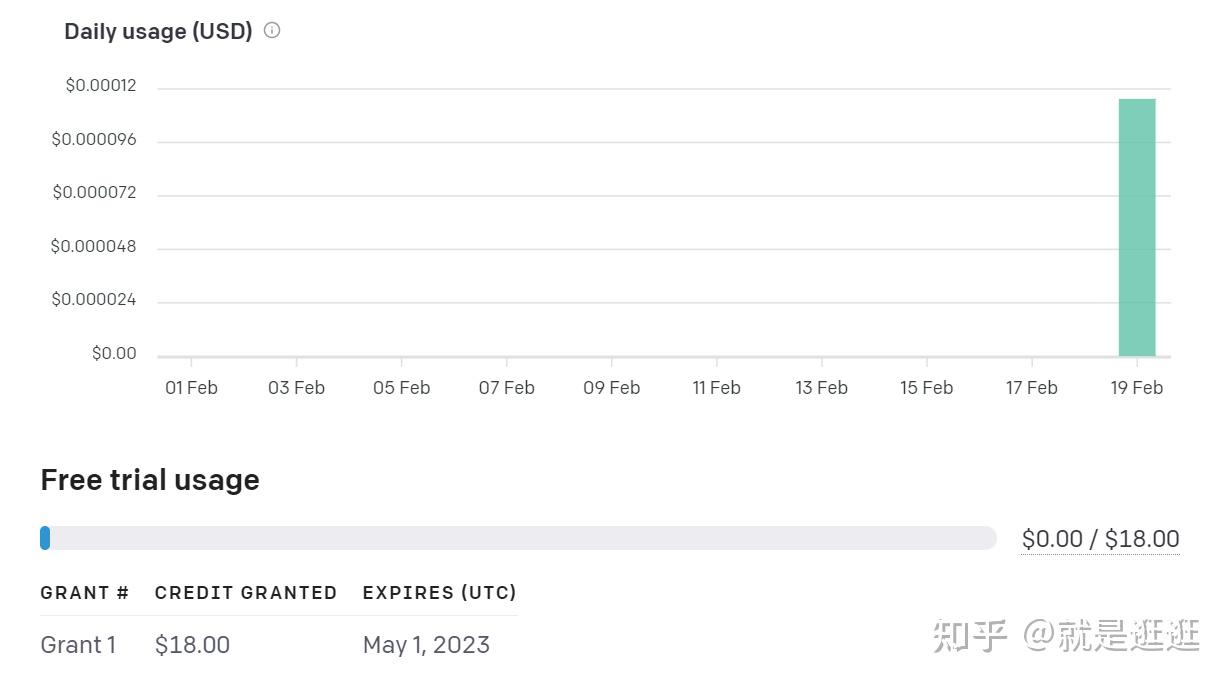This screenshot has height=685, width=1231.
Task: Click the CREDIT GRANTED column header
Action: 246,593
